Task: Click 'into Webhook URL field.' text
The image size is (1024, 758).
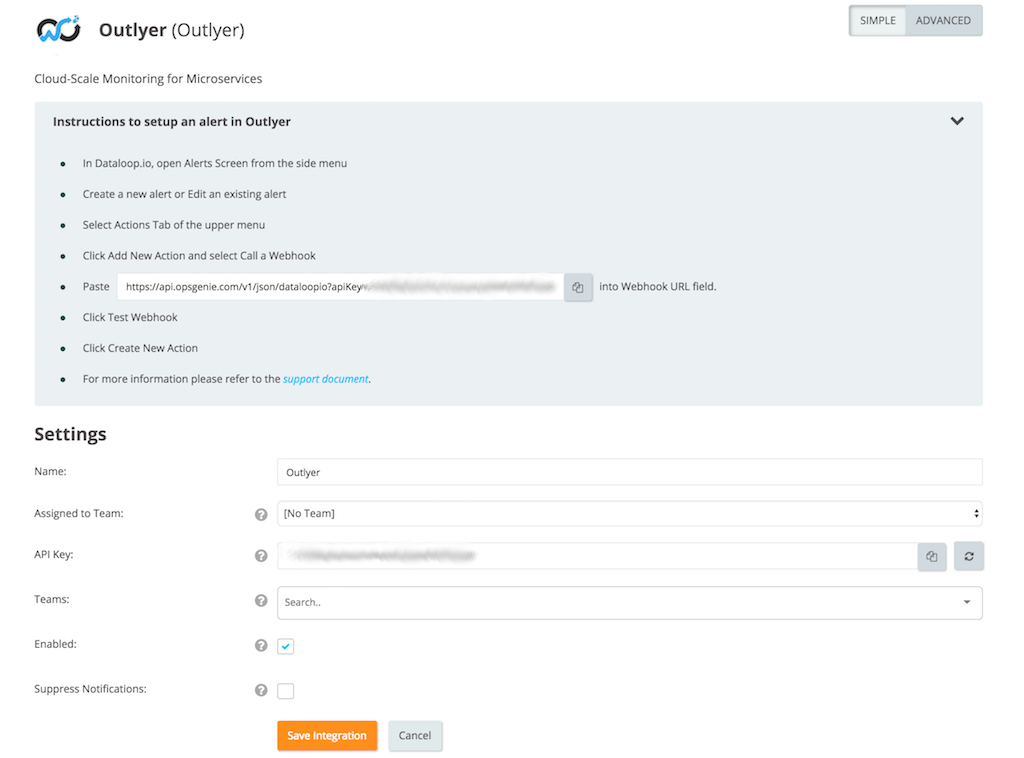Action: pyautogui.click(x=658, y=287)
